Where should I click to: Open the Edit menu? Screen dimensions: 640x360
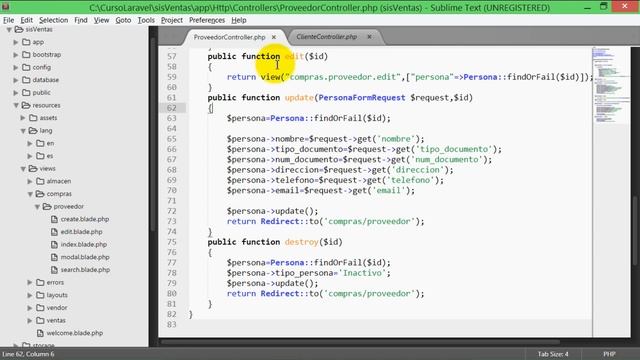[x=27, y=20]
